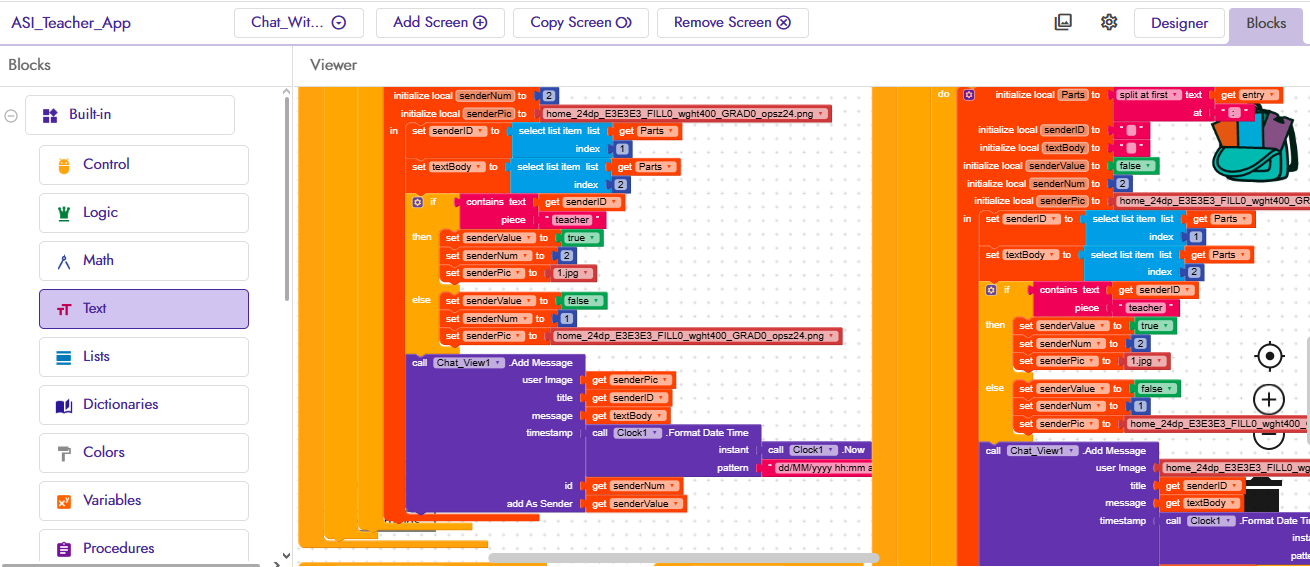Center workspace with the crosshair icon
1310x567 pixels.
[1269, 356]
